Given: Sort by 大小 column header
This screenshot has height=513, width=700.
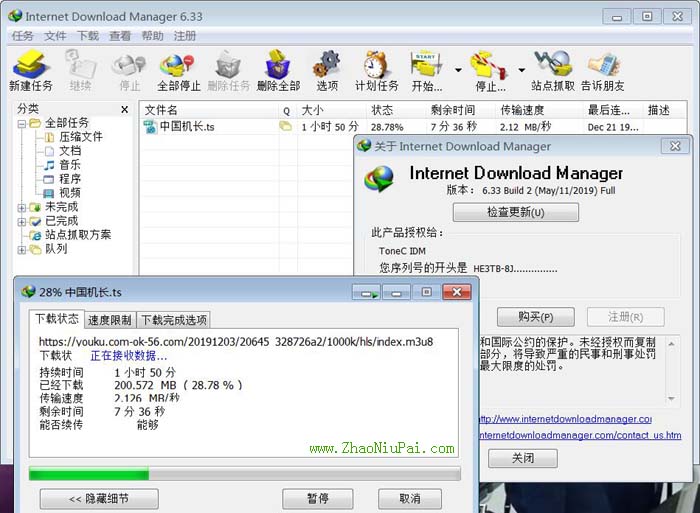Looking at the screenshot, I should [331, 110].
